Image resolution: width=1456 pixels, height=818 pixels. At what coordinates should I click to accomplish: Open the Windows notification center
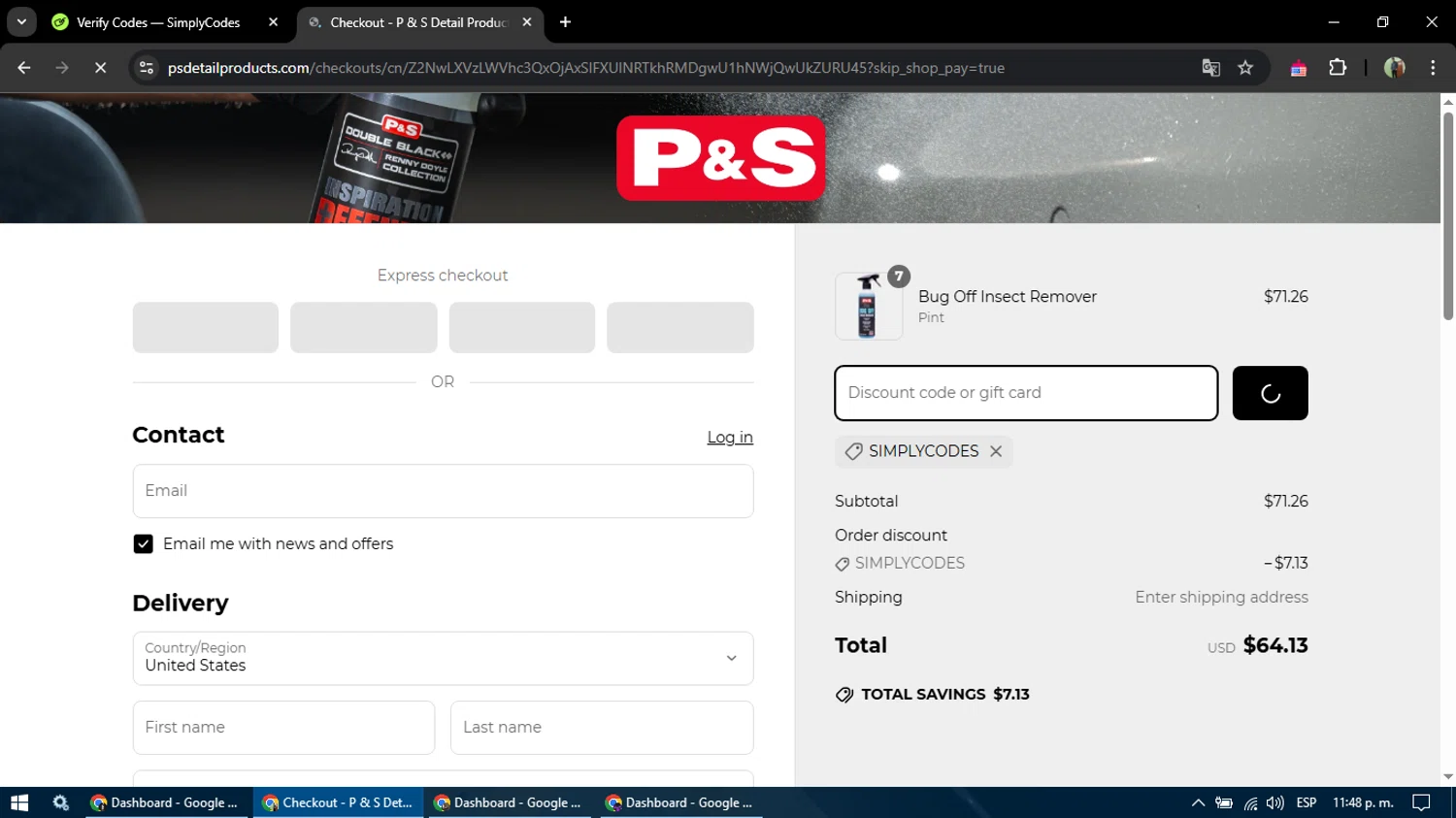(1422, 802)
